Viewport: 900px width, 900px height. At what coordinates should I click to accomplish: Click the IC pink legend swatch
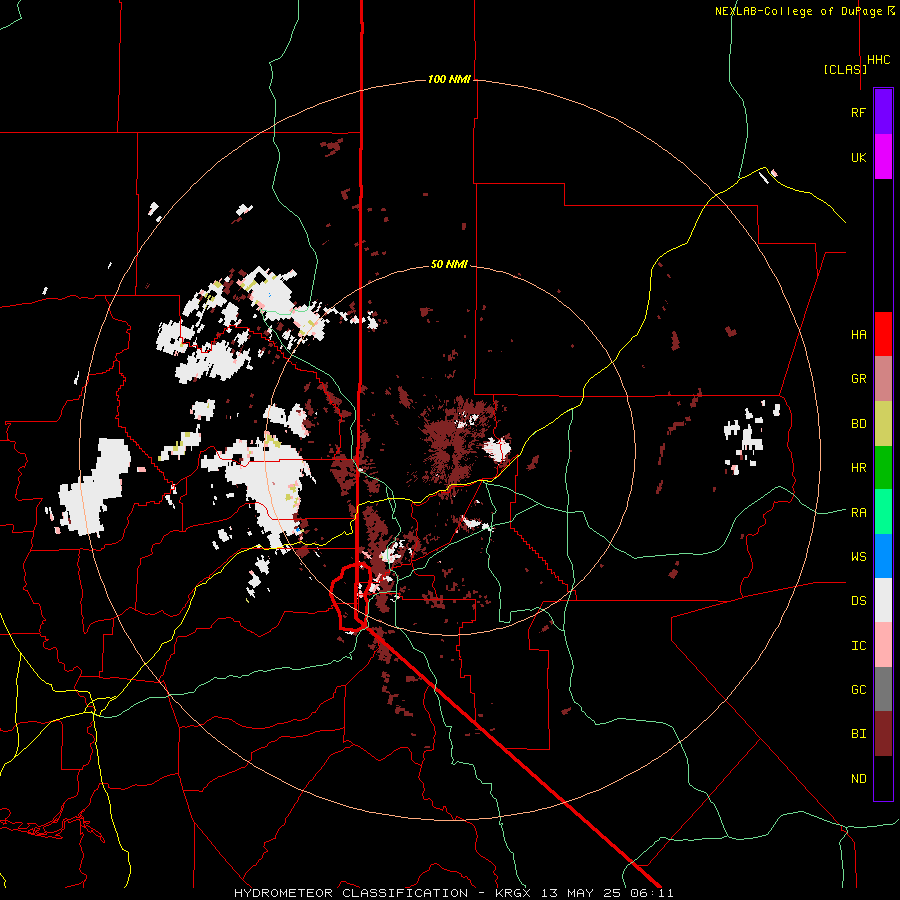(x=883, y=645)
